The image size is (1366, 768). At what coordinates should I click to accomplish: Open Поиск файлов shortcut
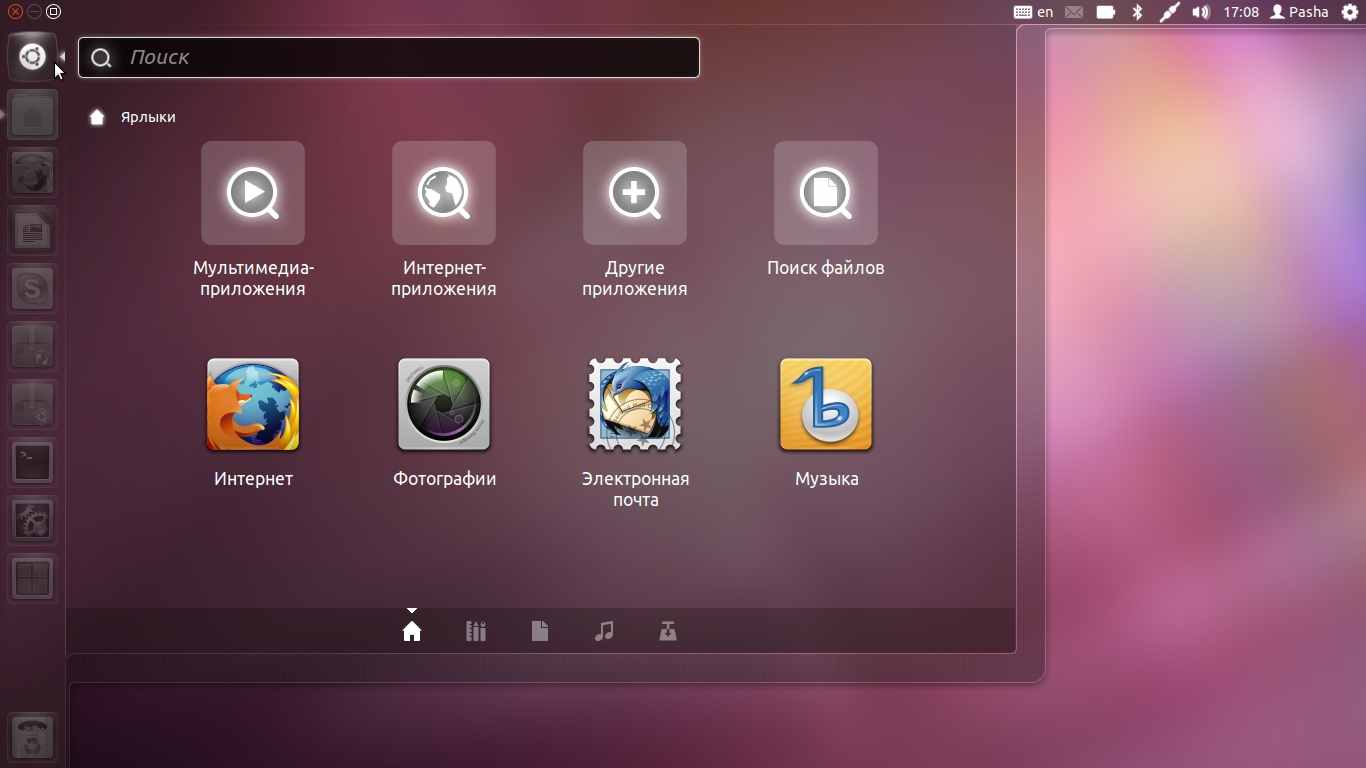click(826, 193)
